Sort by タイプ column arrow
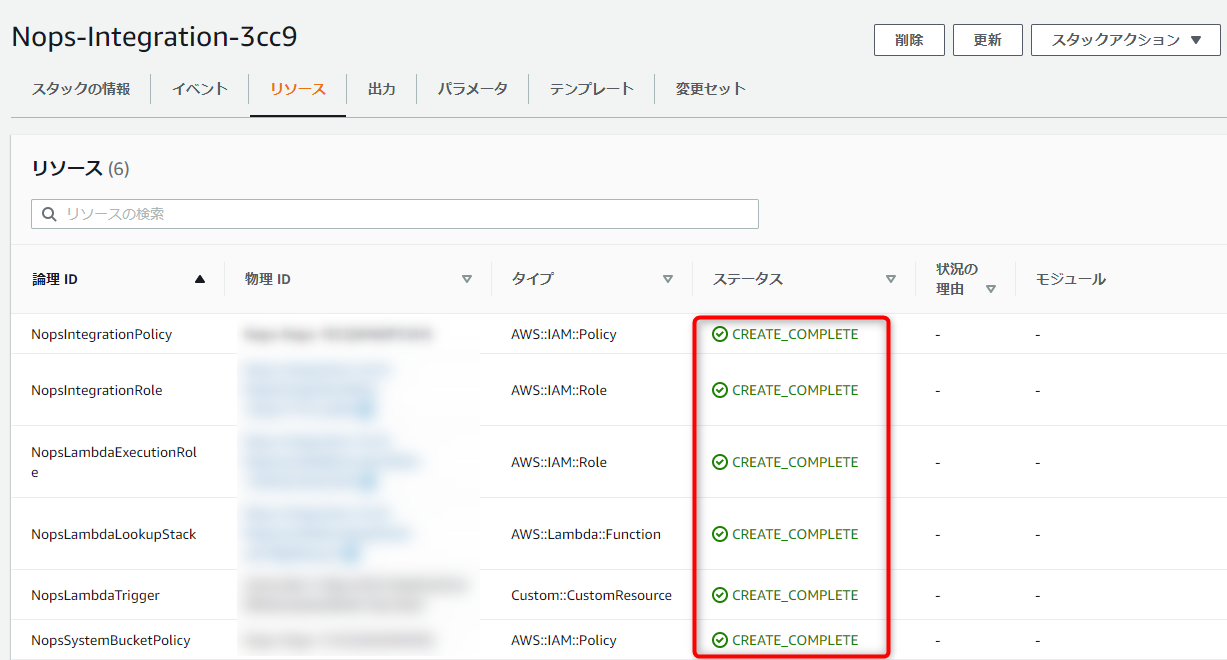 click(668, 280)
